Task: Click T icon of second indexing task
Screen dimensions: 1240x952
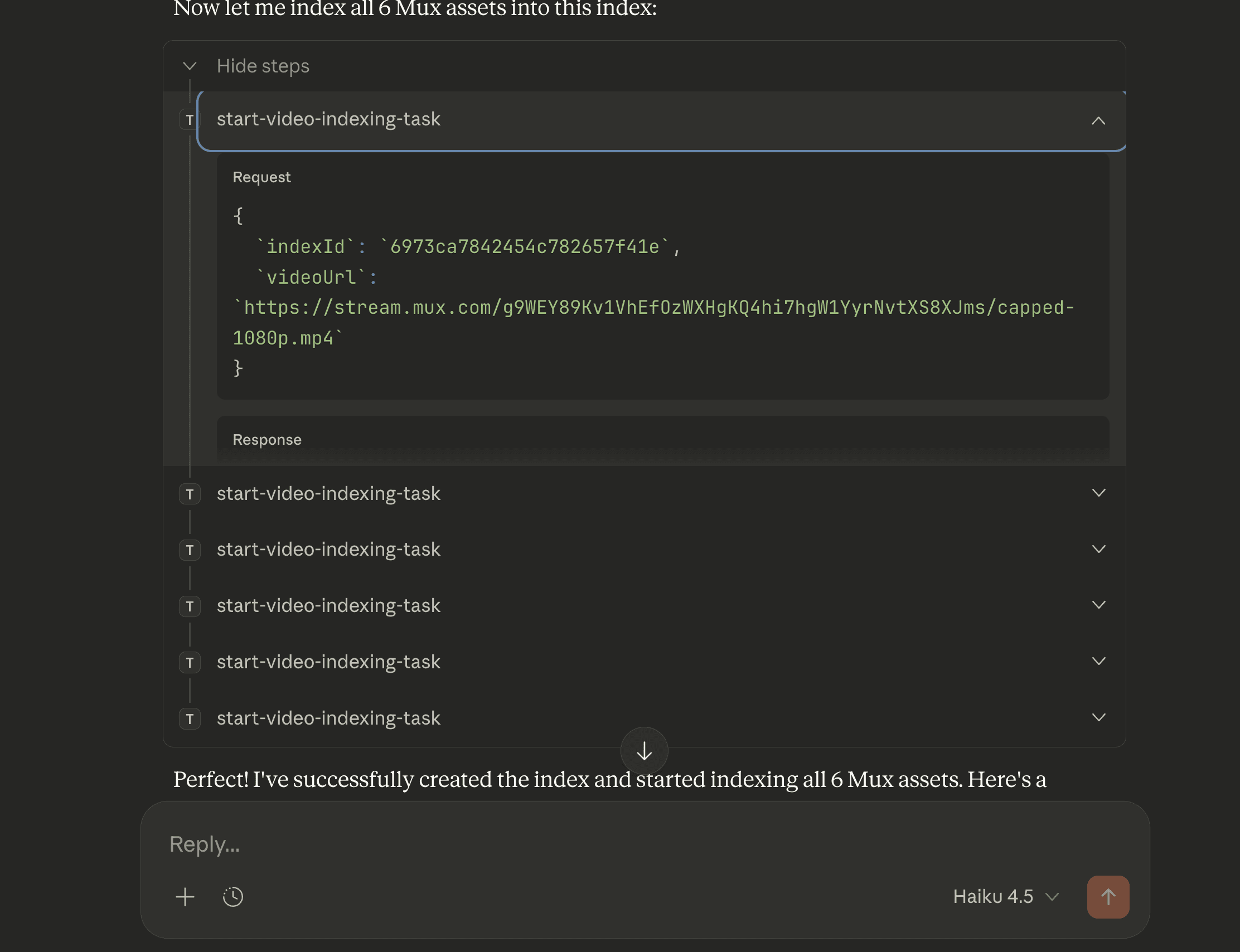Action: click(x=189, y=494)
